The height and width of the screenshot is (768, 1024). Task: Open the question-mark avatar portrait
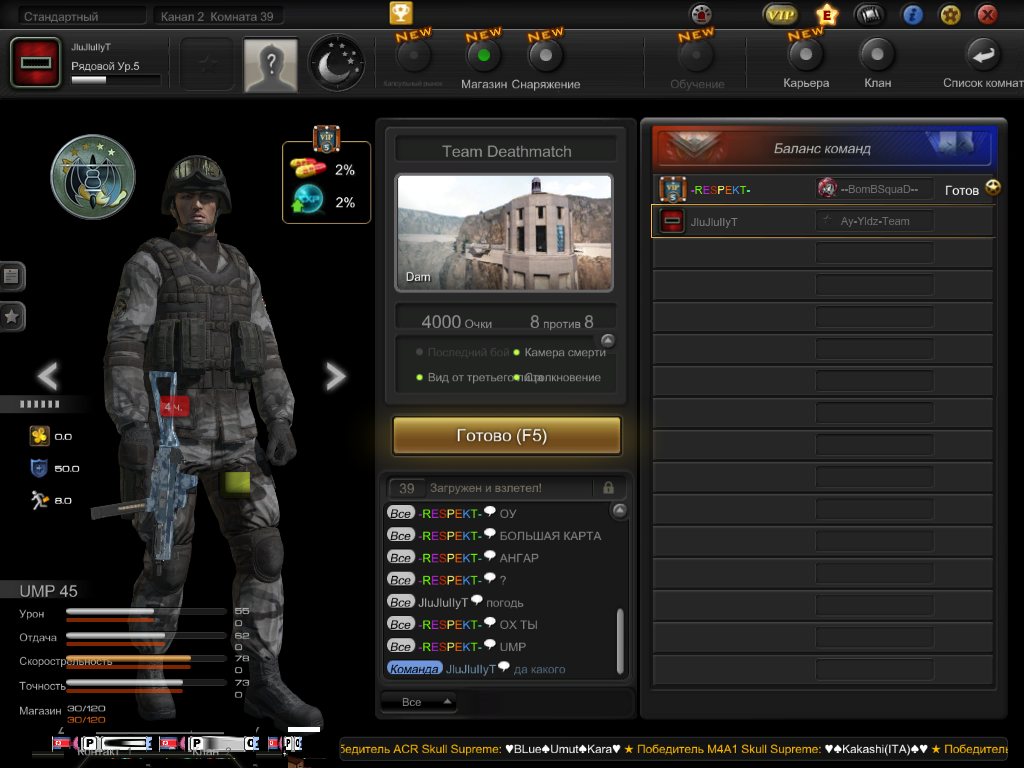point(270,64)
